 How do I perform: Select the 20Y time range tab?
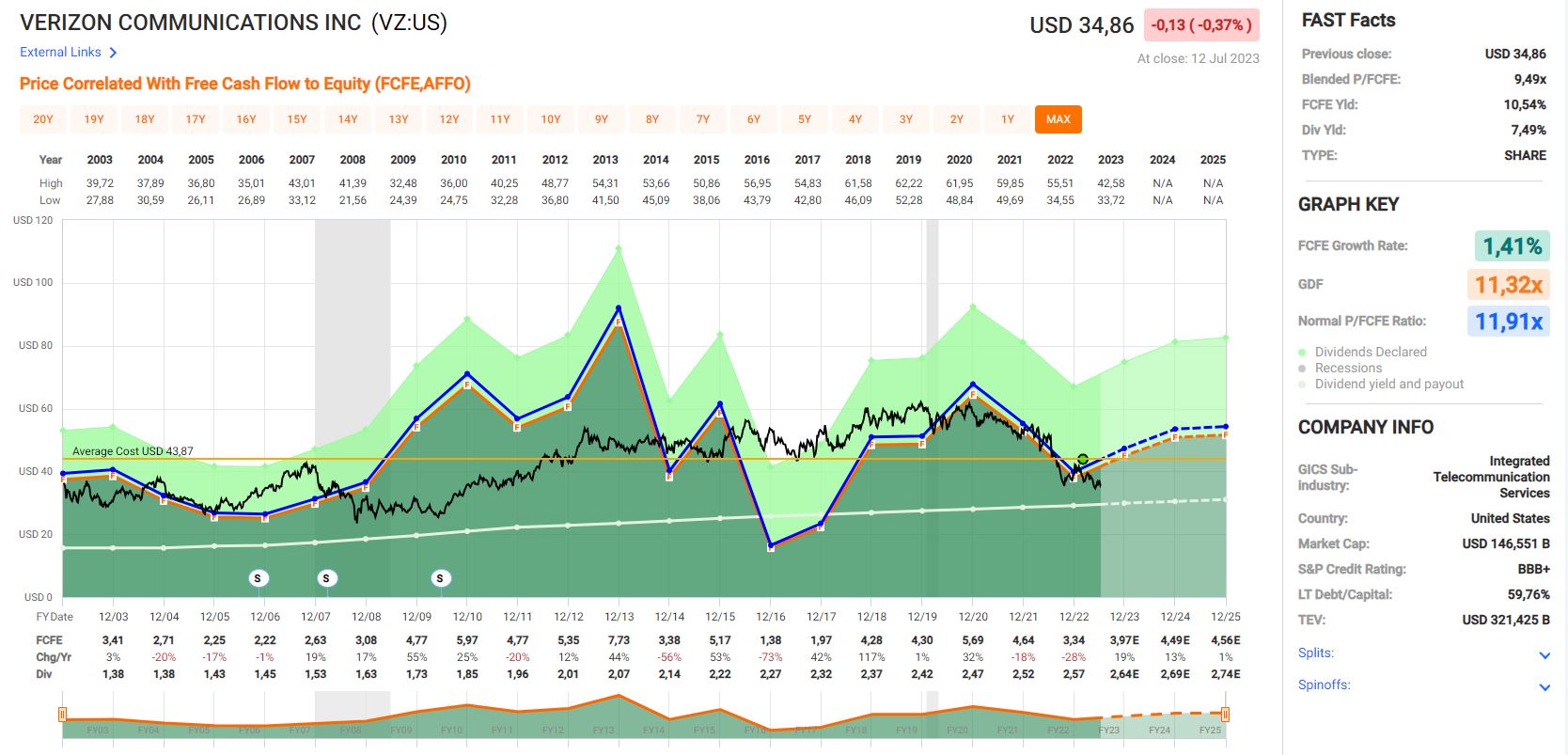43,119
